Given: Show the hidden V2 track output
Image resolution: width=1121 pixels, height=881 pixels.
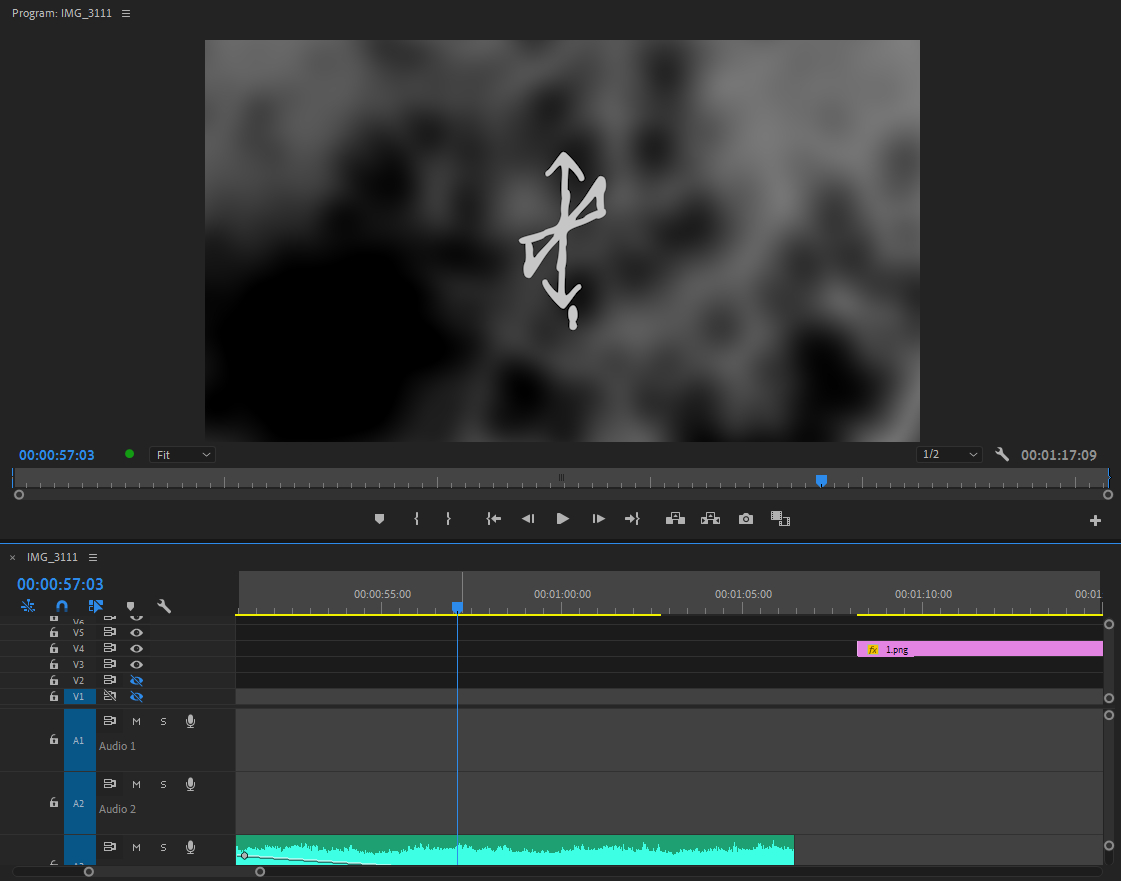Looking at the screenshot, I should tap(137, 681).
